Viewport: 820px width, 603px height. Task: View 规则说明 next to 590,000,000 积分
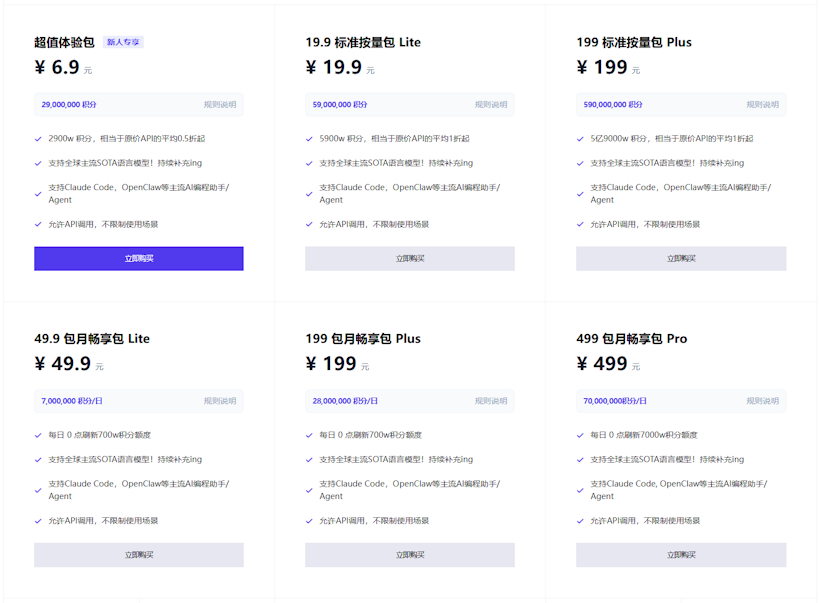762,105
